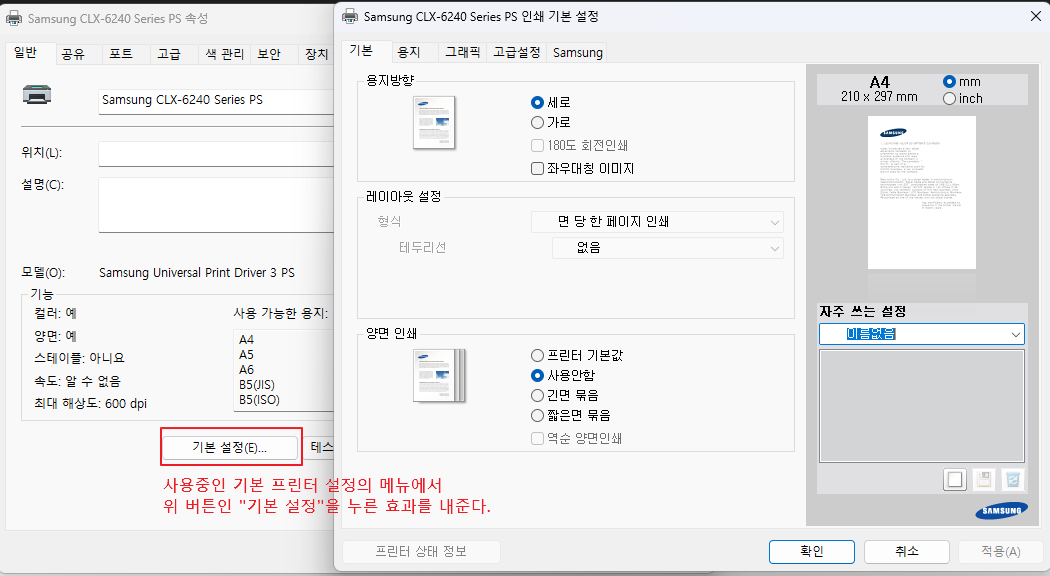Click the Samsung Universal Print Driver 3 PS model text
The image size is (1050, 576).
pos(197,273)
